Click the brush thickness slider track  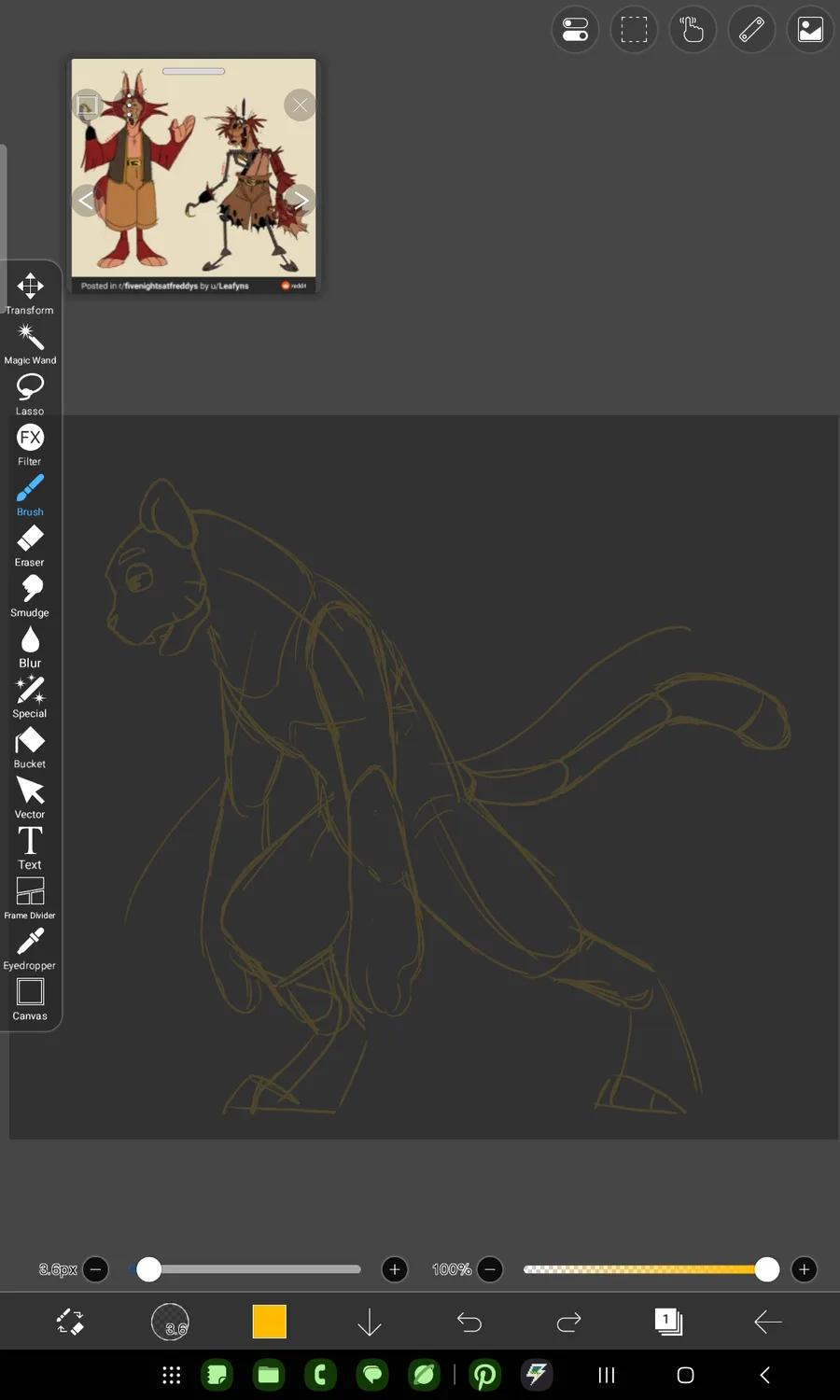247,1269
